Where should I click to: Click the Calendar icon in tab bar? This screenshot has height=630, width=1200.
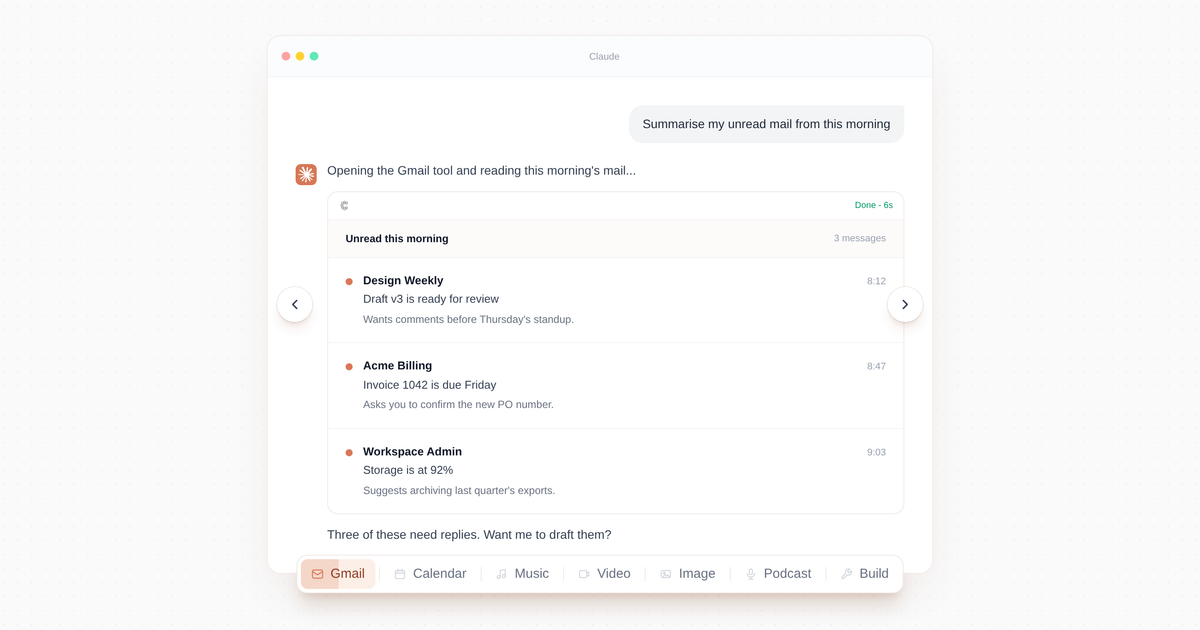pos(400,574)
